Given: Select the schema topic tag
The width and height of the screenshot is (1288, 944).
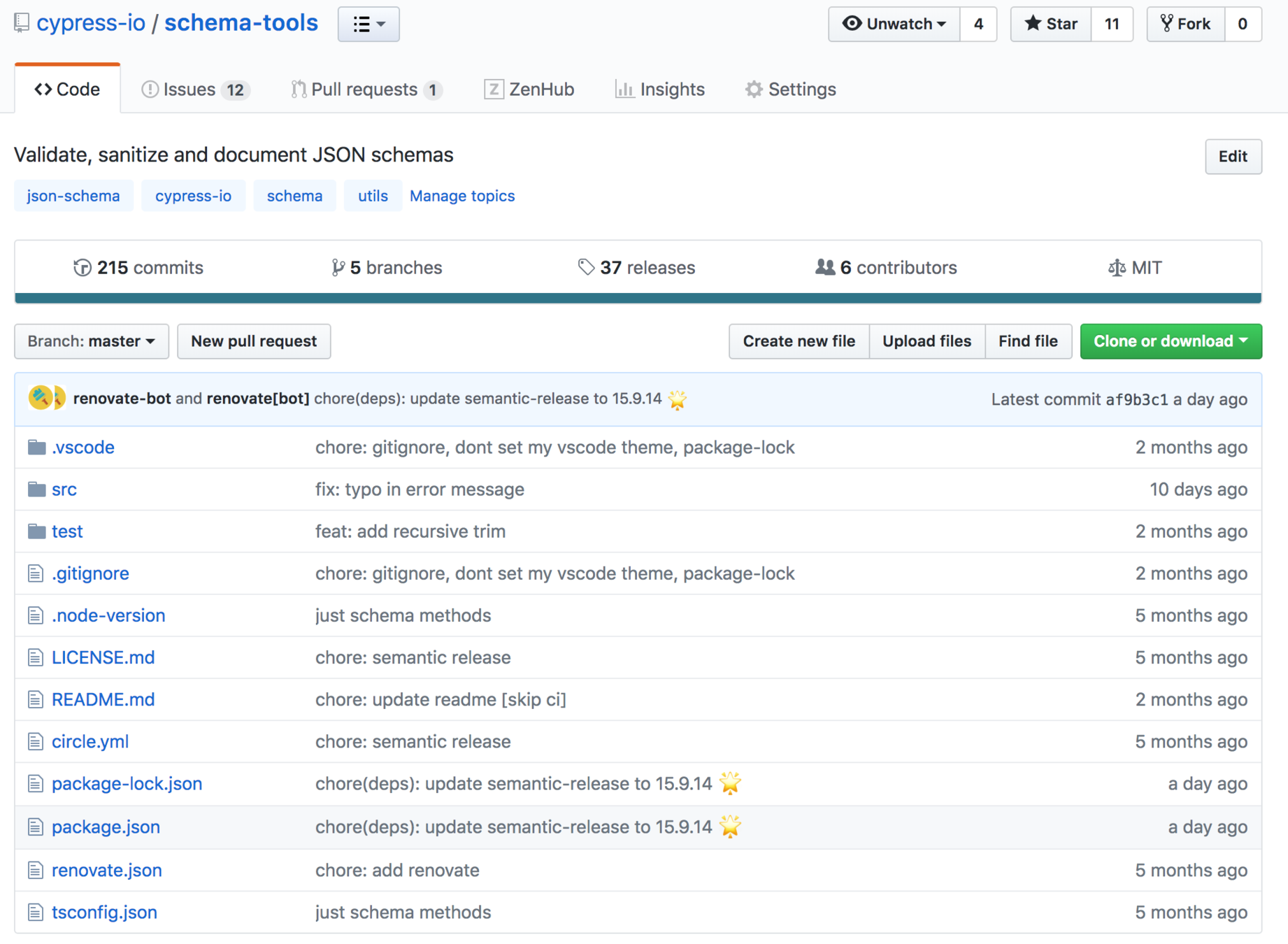Looking at the screenshot, I should 294,196.
